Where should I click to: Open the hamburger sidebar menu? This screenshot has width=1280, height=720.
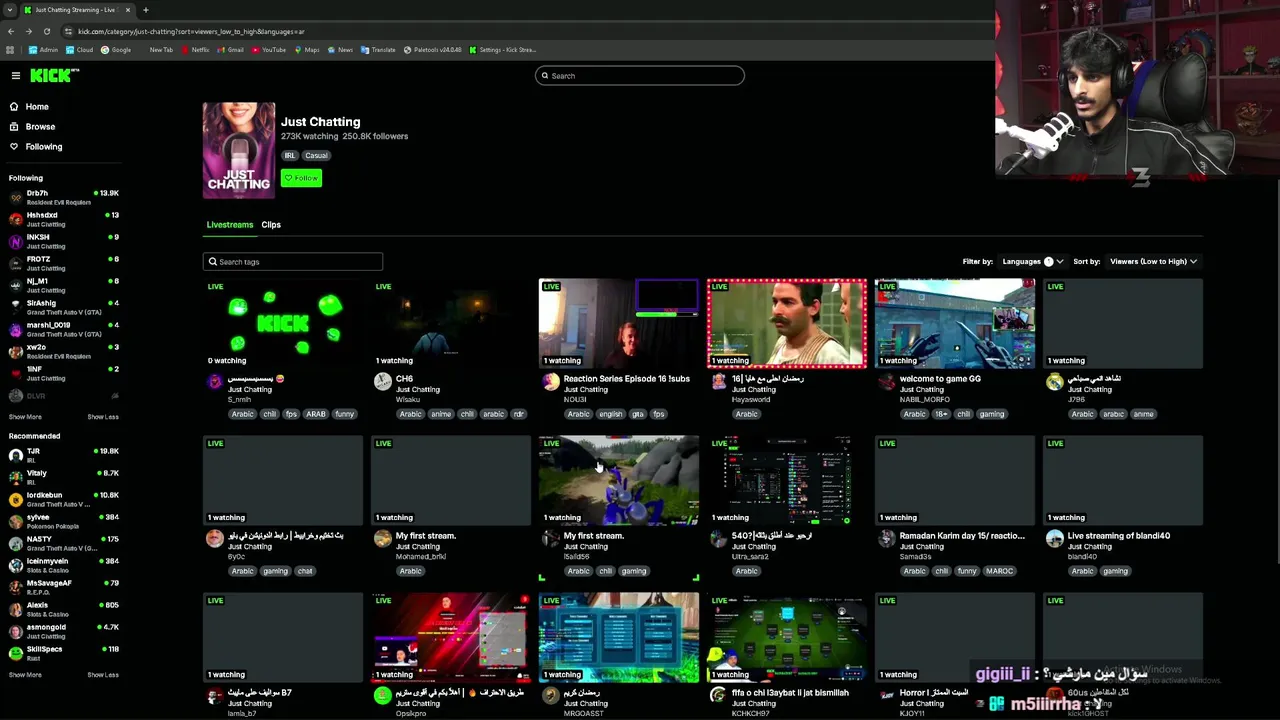coord(16,76)
